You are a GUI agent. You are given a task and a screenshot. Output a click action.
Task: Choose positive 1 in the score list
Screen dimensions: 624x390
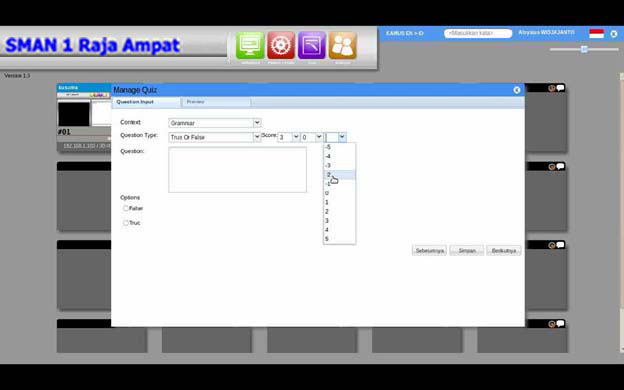[339, 202]
